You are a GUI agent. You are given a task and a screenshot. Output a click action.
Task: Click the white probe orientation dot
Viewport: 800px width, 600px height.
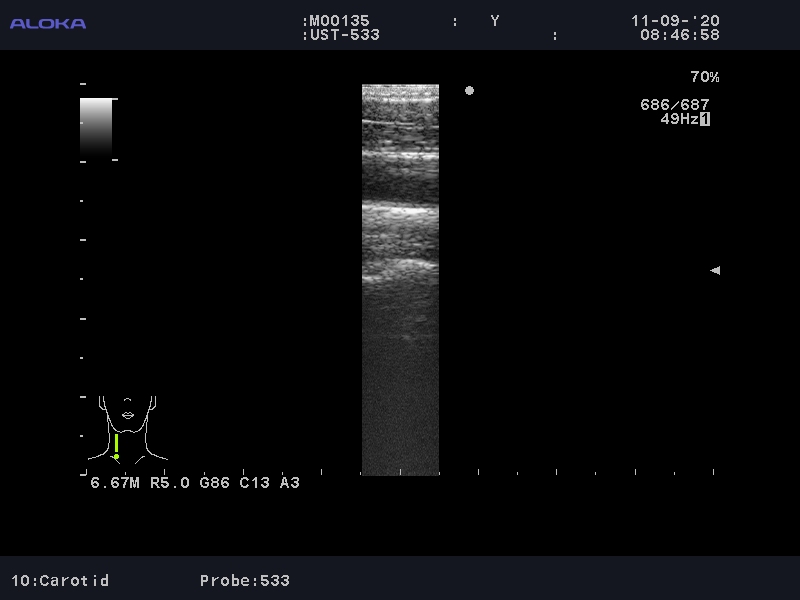point(469,91)
